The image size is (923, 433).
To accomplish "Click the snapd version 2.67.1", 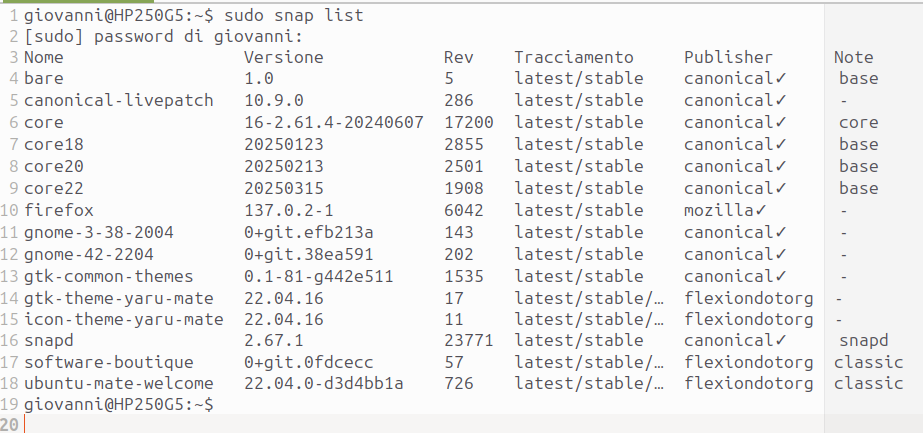I will point(274,341).
